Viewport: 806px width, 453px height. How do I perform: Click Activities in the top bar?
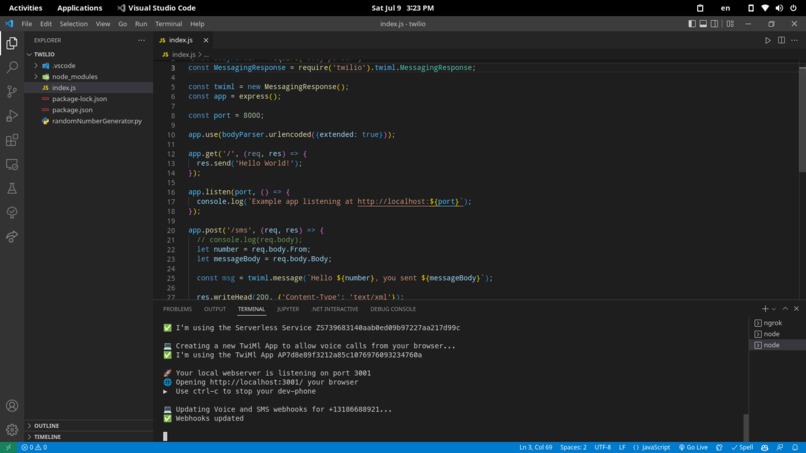pos(25,8)
